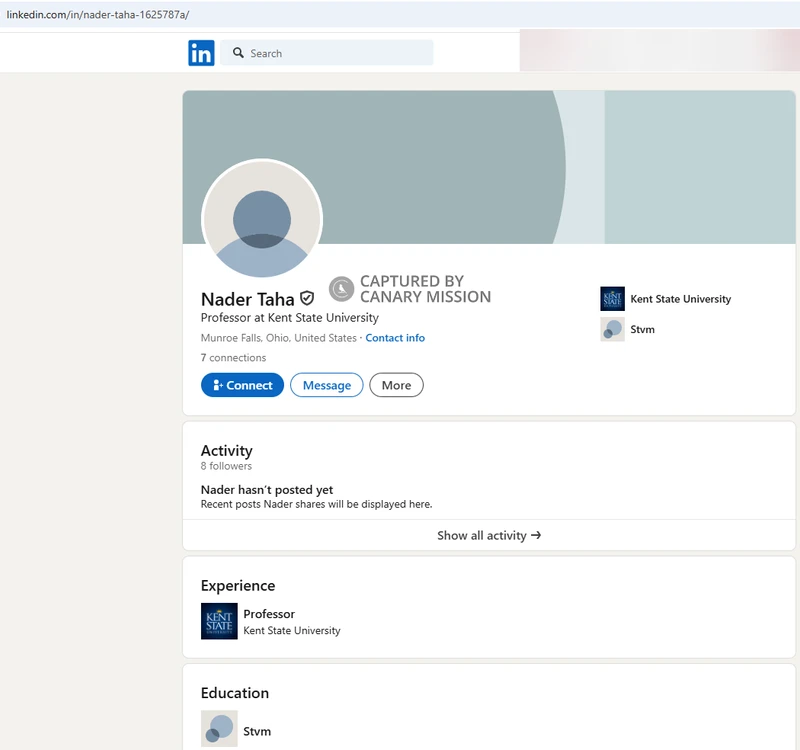The width and height of the screenshot is (800, 750).
Task: Click the 8 followers text
Action: [x=226, y=466]
